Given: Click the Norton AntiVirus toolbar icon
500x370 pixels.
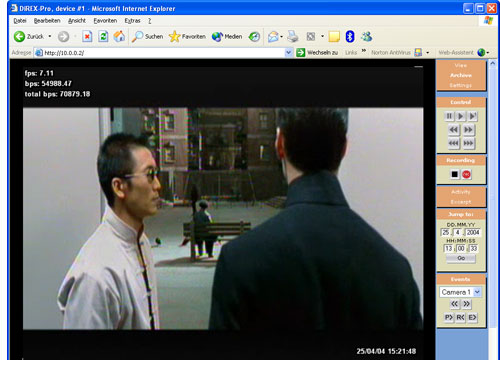Looking at the screenshot, I should 418,52.
